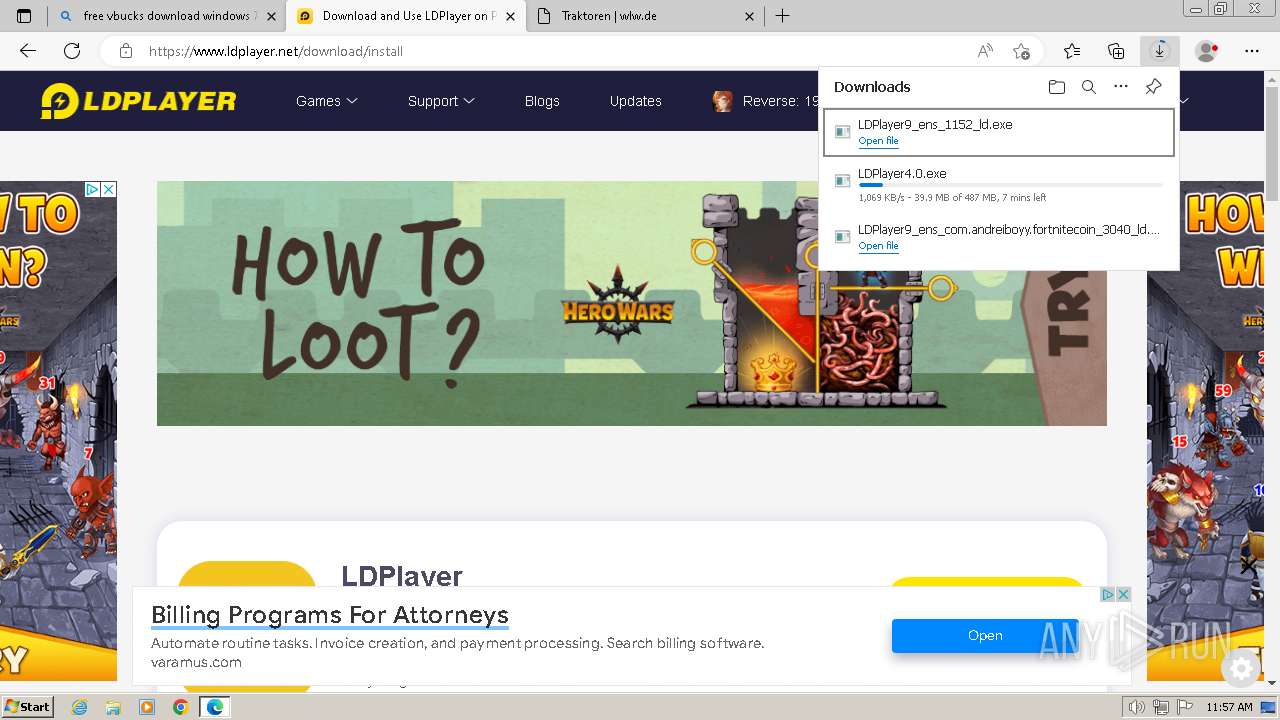Open the Windows Media Player taskbar icon
The image size is (1280, 720).
[x=147, y=707]
